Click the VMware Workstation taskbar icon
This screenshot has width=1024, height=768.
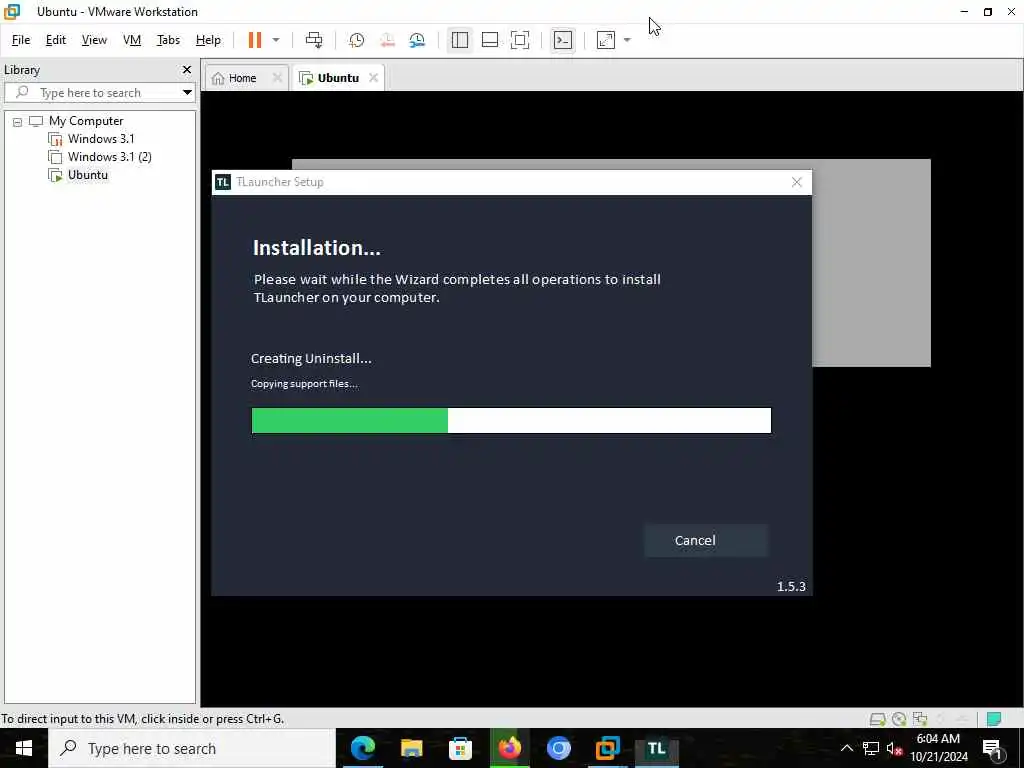[x=607, y=748]
